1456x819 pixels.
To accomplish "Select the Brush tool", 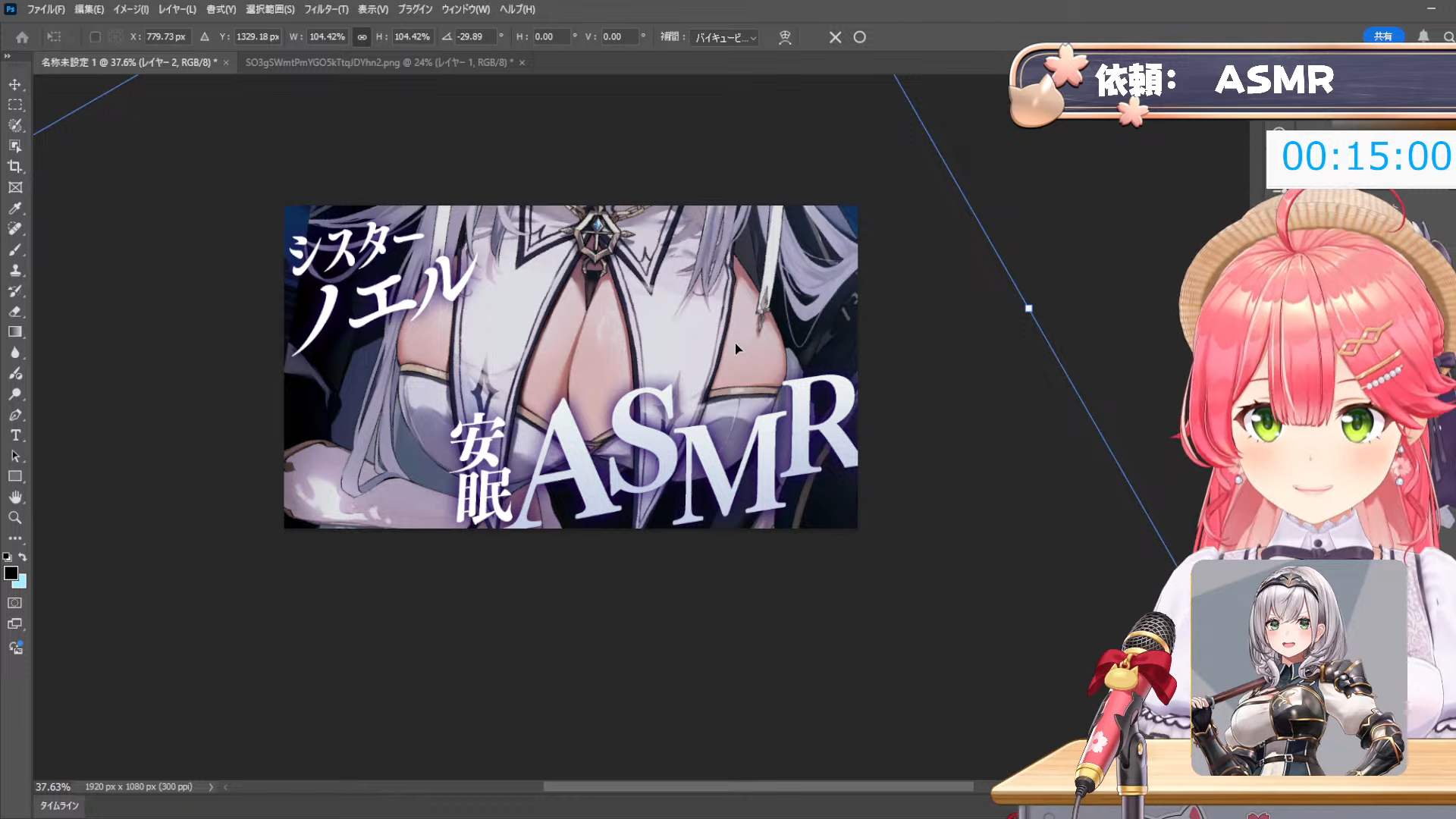I will click(15, 249).
